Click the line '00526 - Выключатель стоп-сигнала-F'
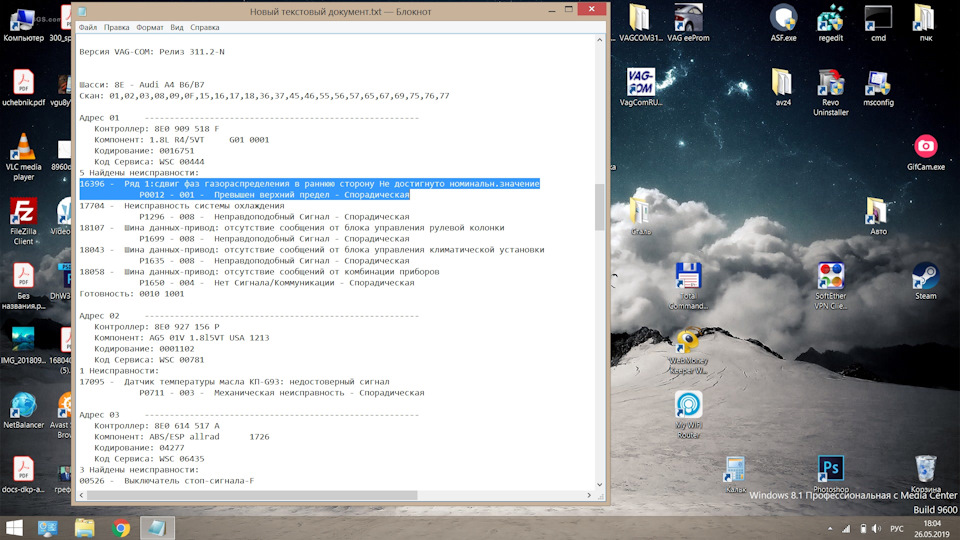The width and height of the screenshot is (960, 540). pyautogui.click(x=167, y=481)
